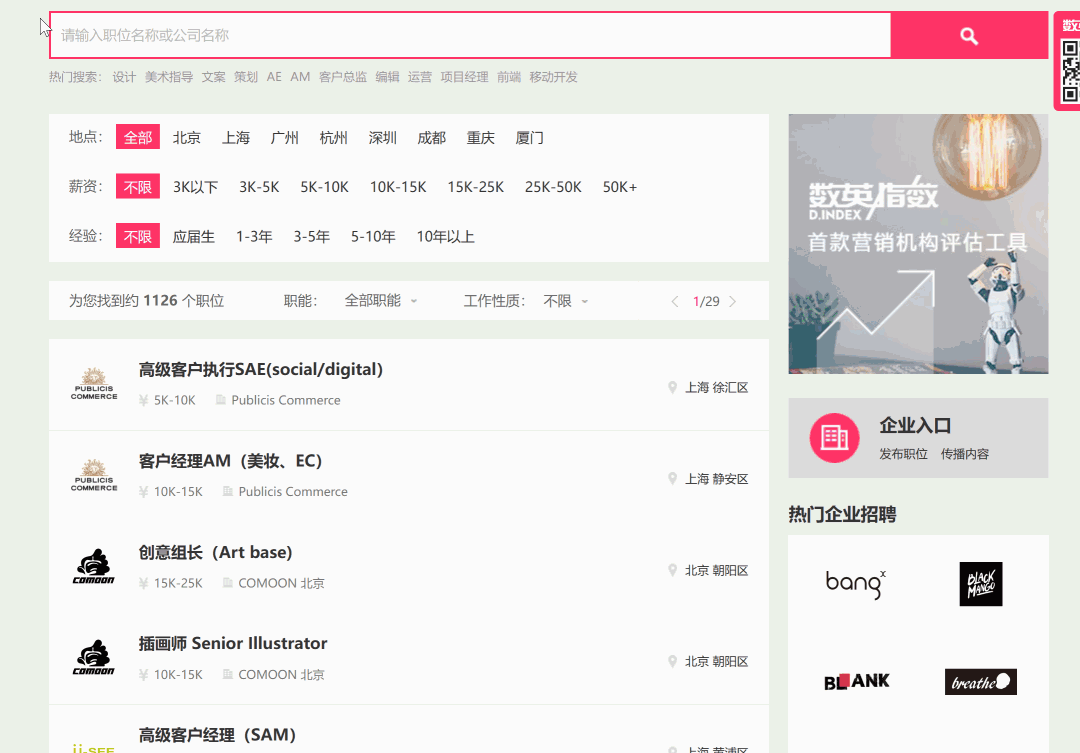The height and width of the screenshot is (753, 1080).
Task: Filter location by 北京
Action: (187, 138)
